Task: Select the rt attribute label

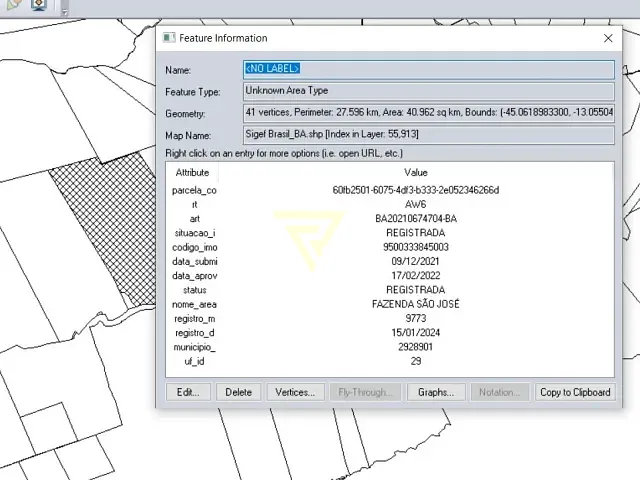Action: [195, 204]
